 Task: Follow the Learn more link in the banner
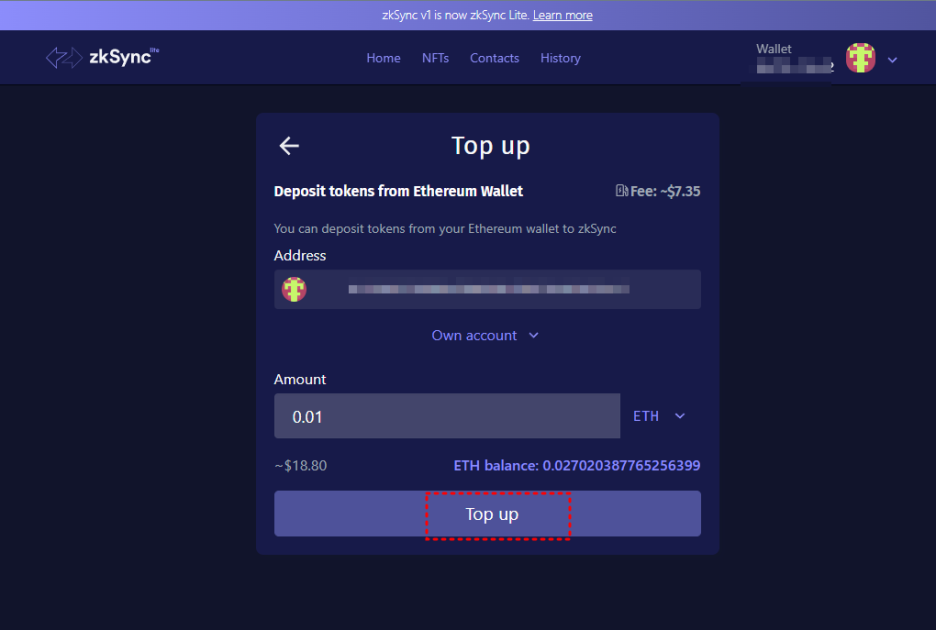coord(562,15)
